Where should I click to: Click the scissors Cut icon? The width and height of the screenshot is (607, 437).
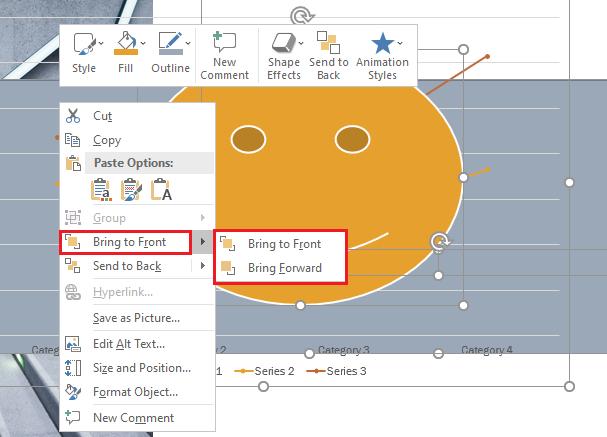pyautogui.click(x=73, y=116)
